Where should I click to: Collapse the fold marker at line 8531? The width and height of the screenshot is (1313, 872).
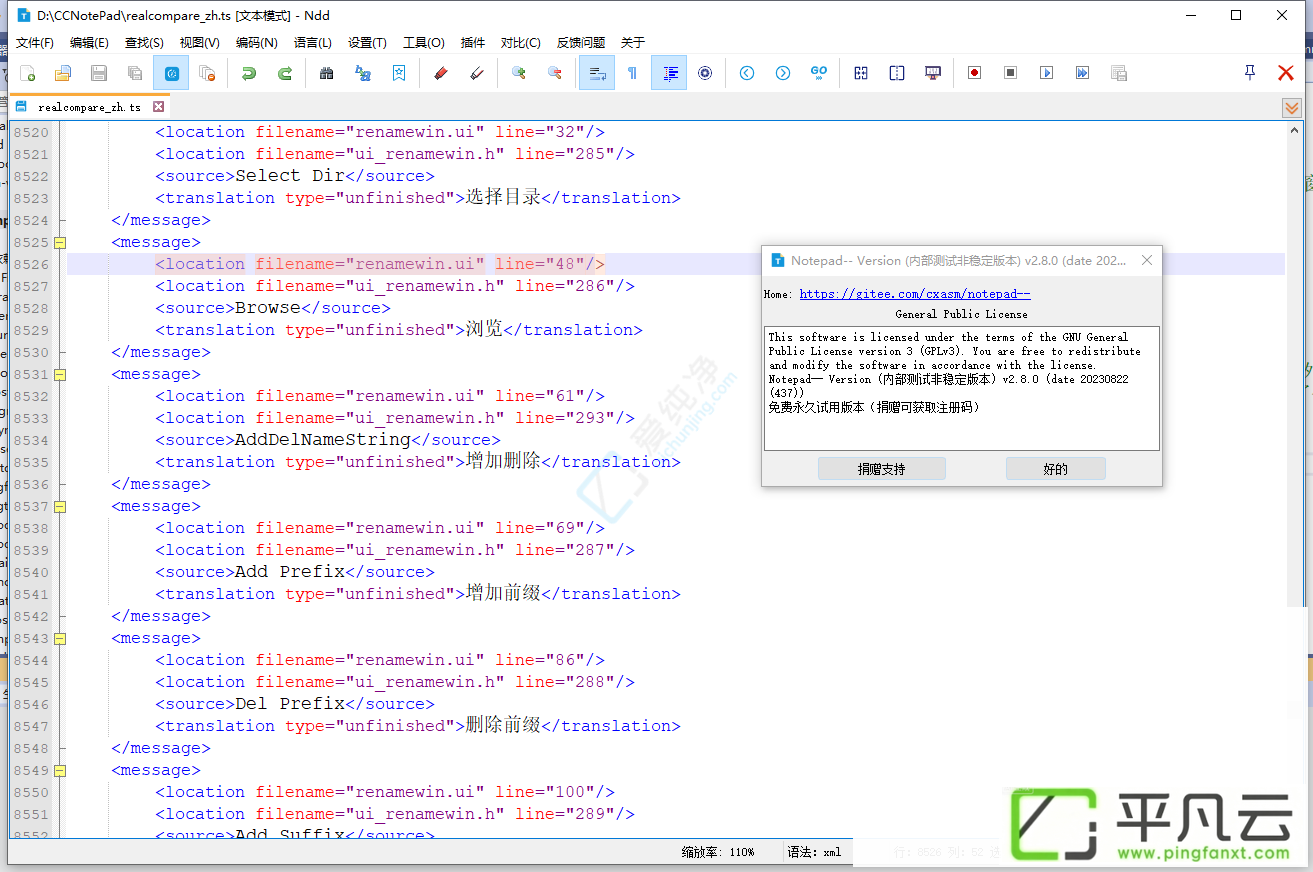tap(60, 374)
